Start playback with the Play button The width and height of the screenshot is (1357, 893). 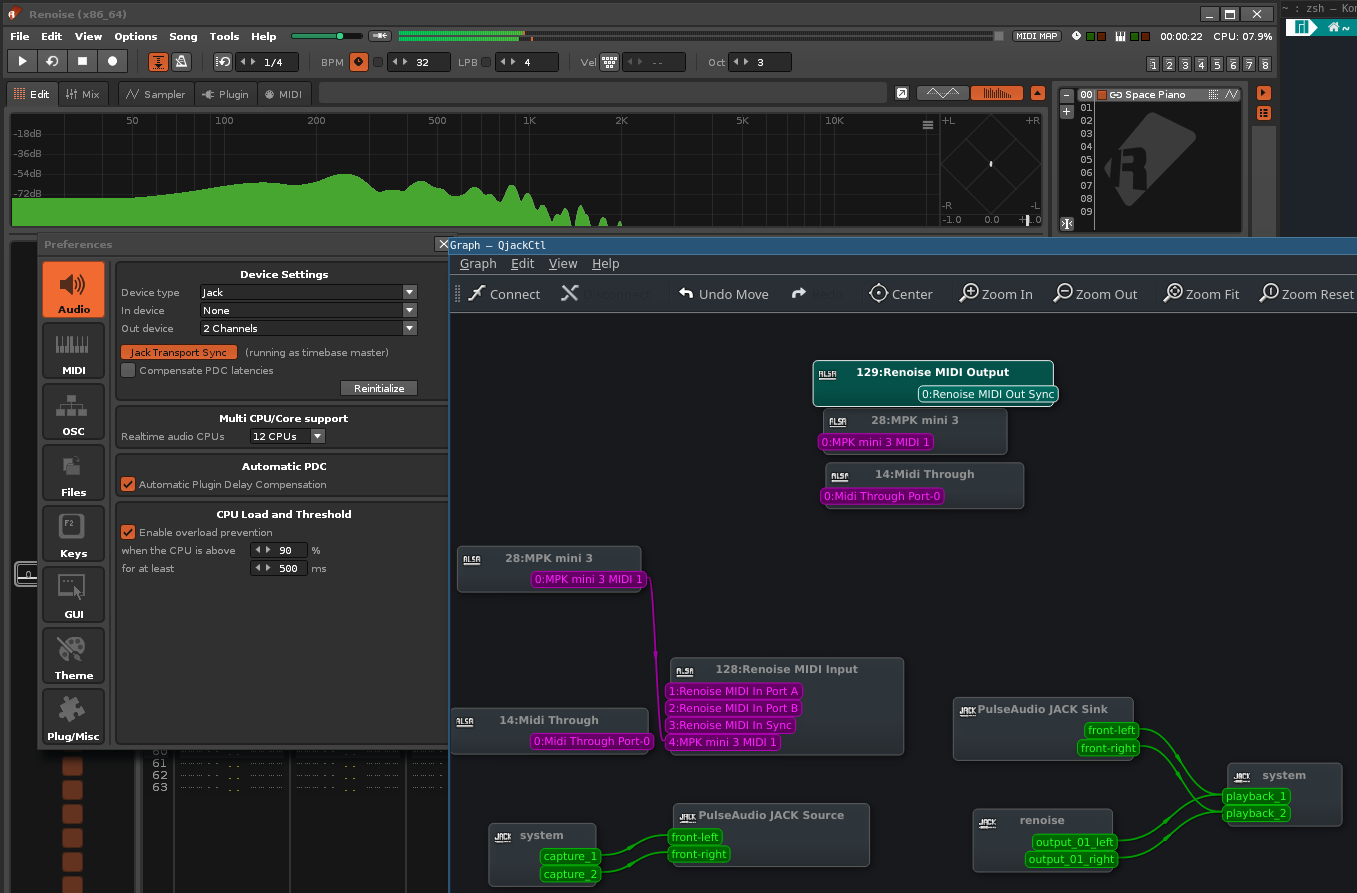pos(22,62)
